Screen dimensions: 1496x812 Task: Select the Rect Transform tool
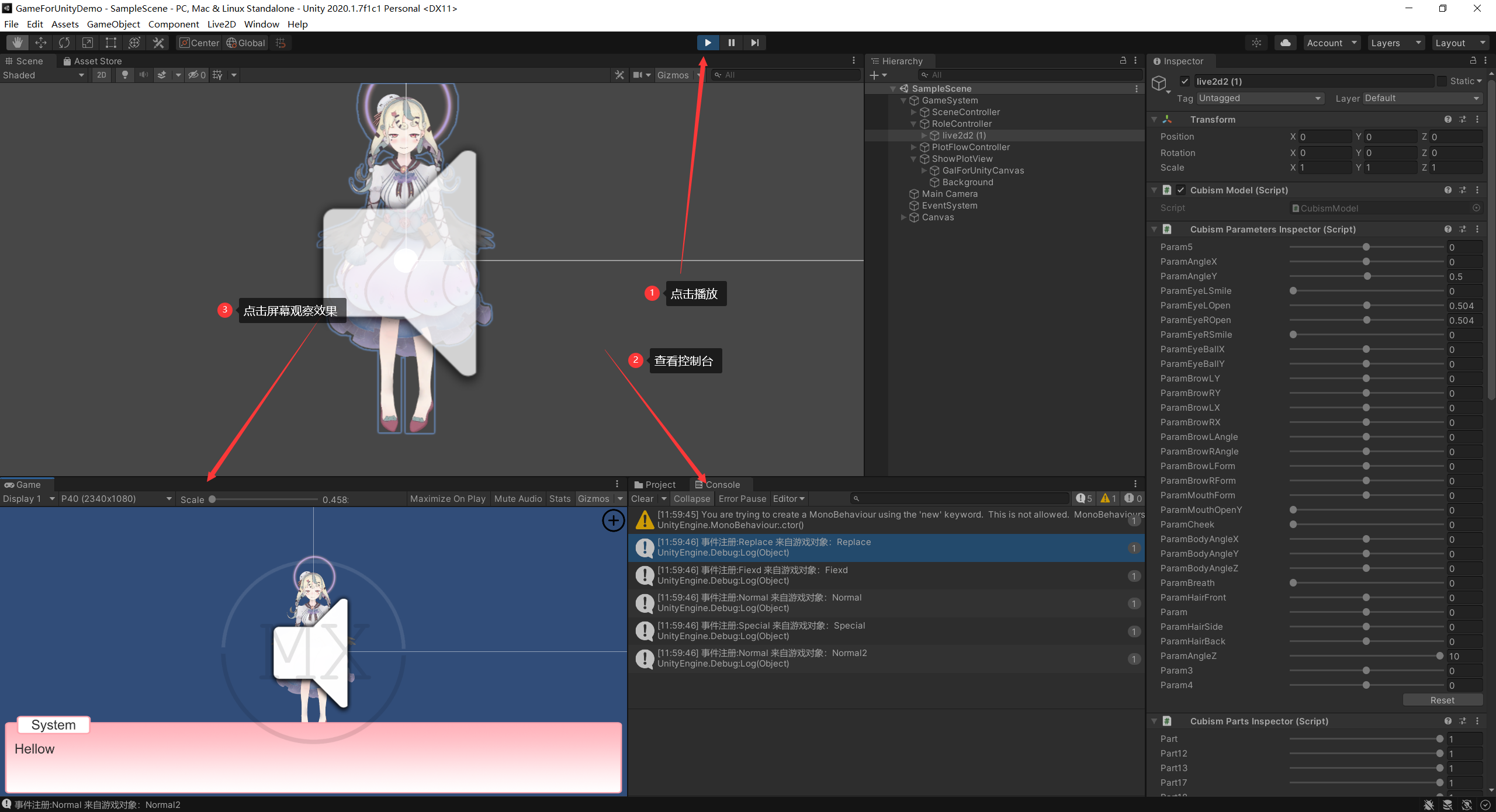pyautogui.click(x=111, y=43)
